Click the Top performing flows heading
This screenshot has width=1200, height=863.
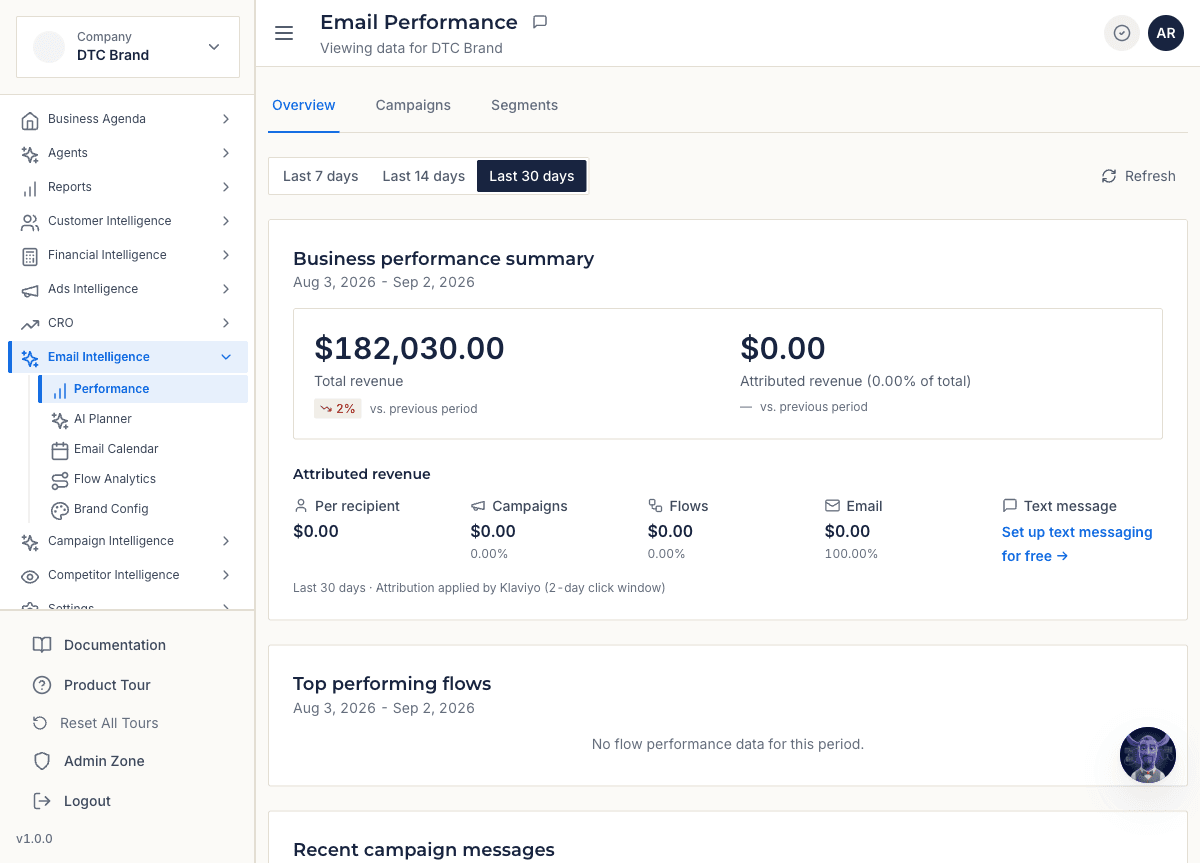point(392,684)
